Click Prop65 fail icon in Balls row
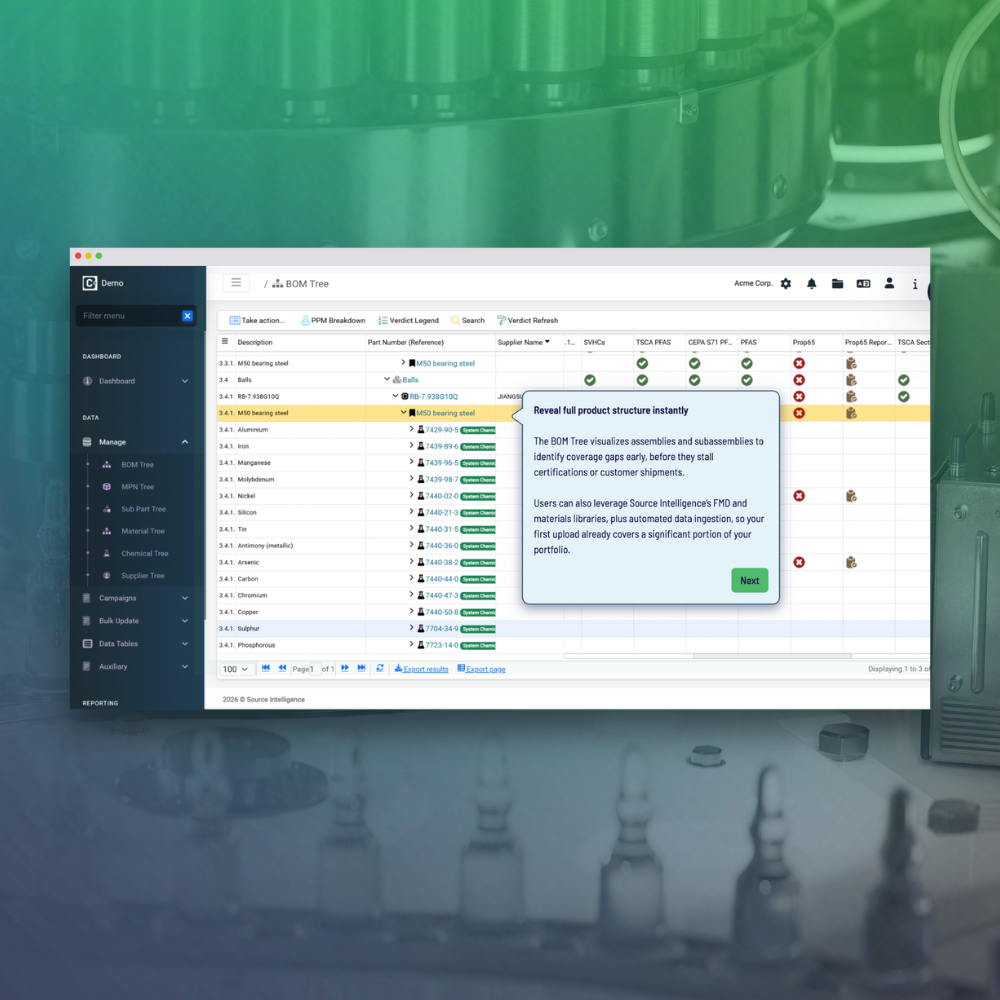The width and height of the screenshot is (1000, 1000). coord(799,380)
